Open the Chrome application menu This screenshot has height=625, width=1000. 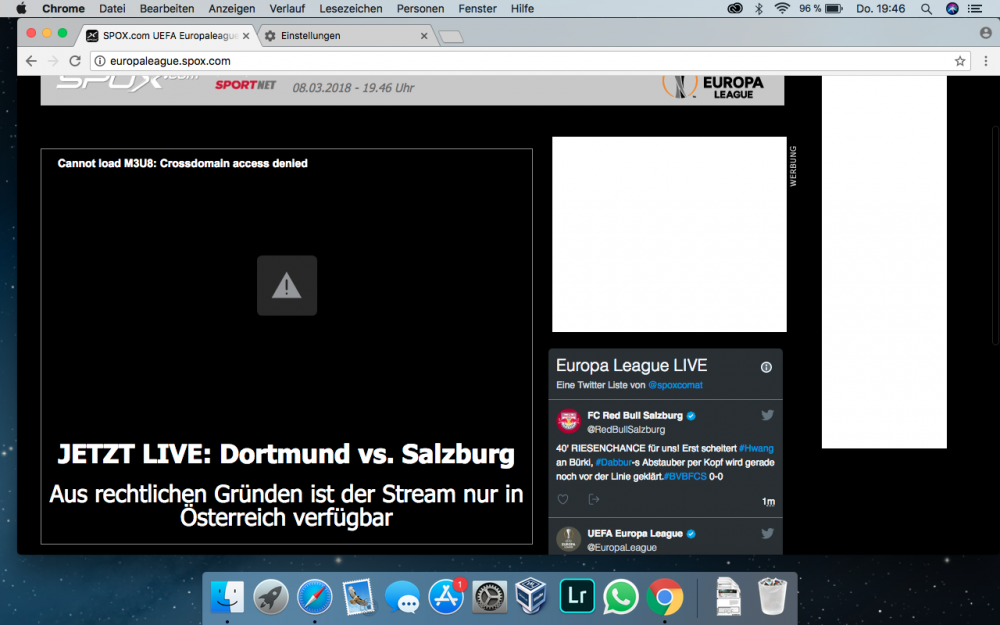coord(63,9)
